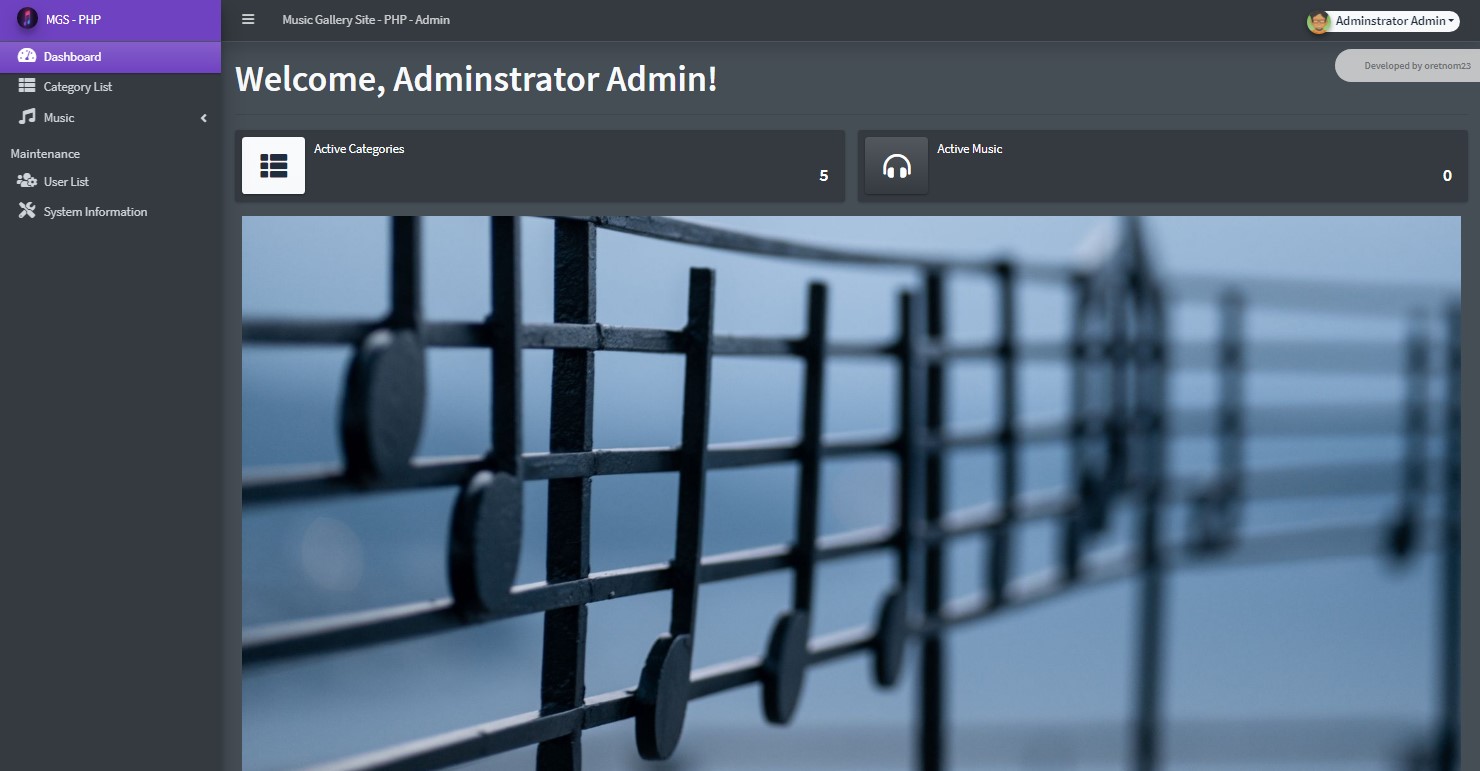Toggle sidebar with the hamburger menu icon
Image resolution: width=1480 pixels, height=771 pixels.
248,19
